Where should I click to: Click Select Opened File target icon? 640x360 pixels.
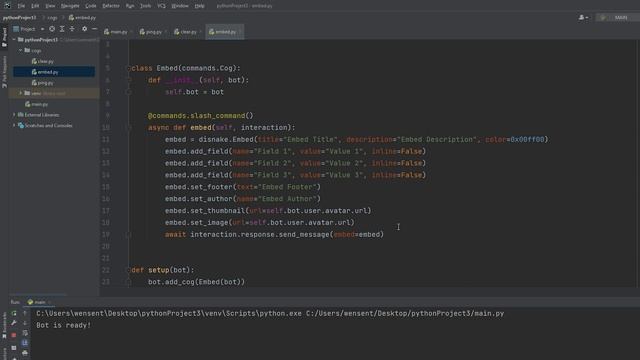tap(52, 29)
